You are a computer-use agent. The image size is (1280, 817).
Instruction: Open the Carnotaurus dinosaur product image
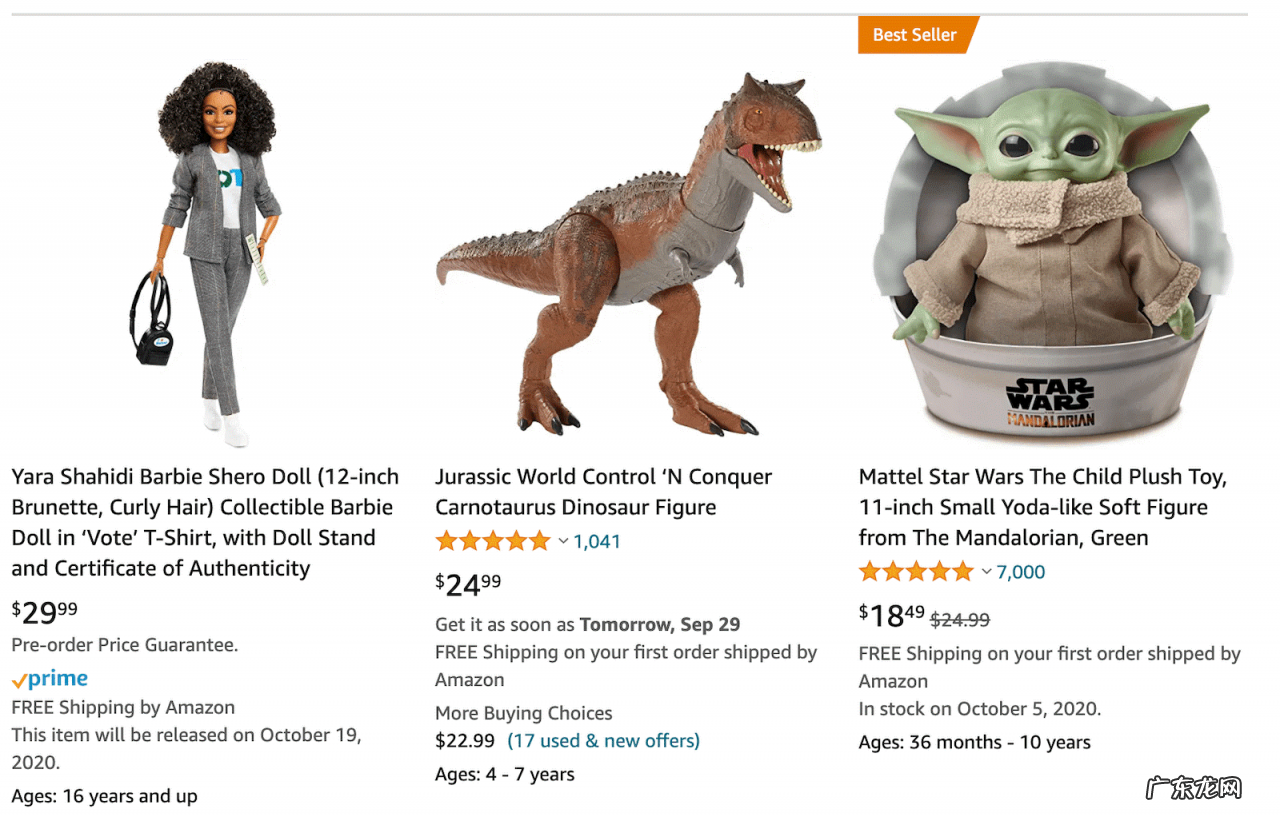point(628,255)
